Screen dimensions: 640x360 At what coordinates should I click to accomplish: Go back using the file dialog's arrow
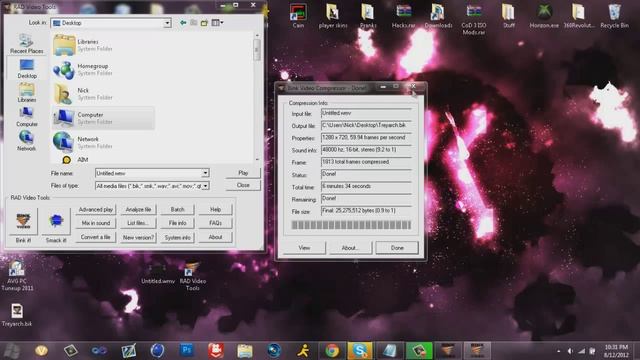(x=183, y=23)
